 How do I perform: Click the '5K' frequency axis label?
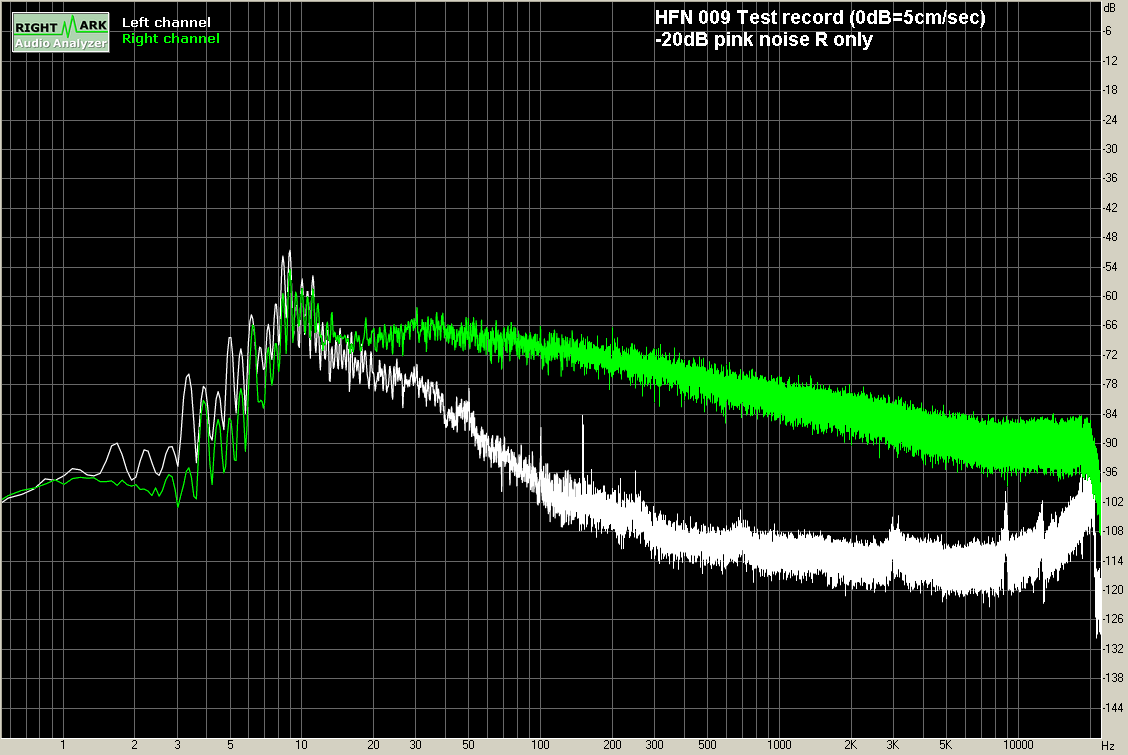tap(945, 745)
